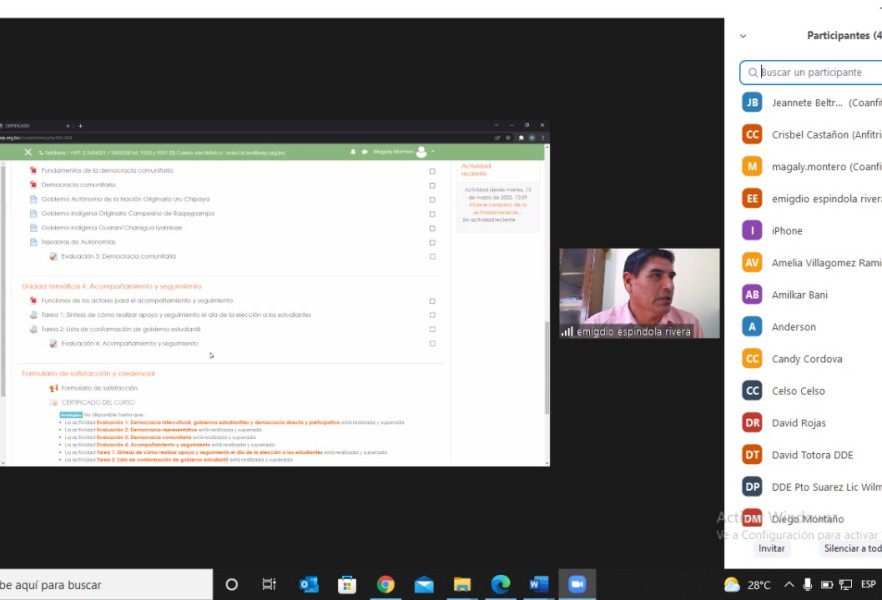The height and width of the screenshot is (600, 882).
Task: Launch Microsoft Word from the taskbar
Action: [539, 584]
